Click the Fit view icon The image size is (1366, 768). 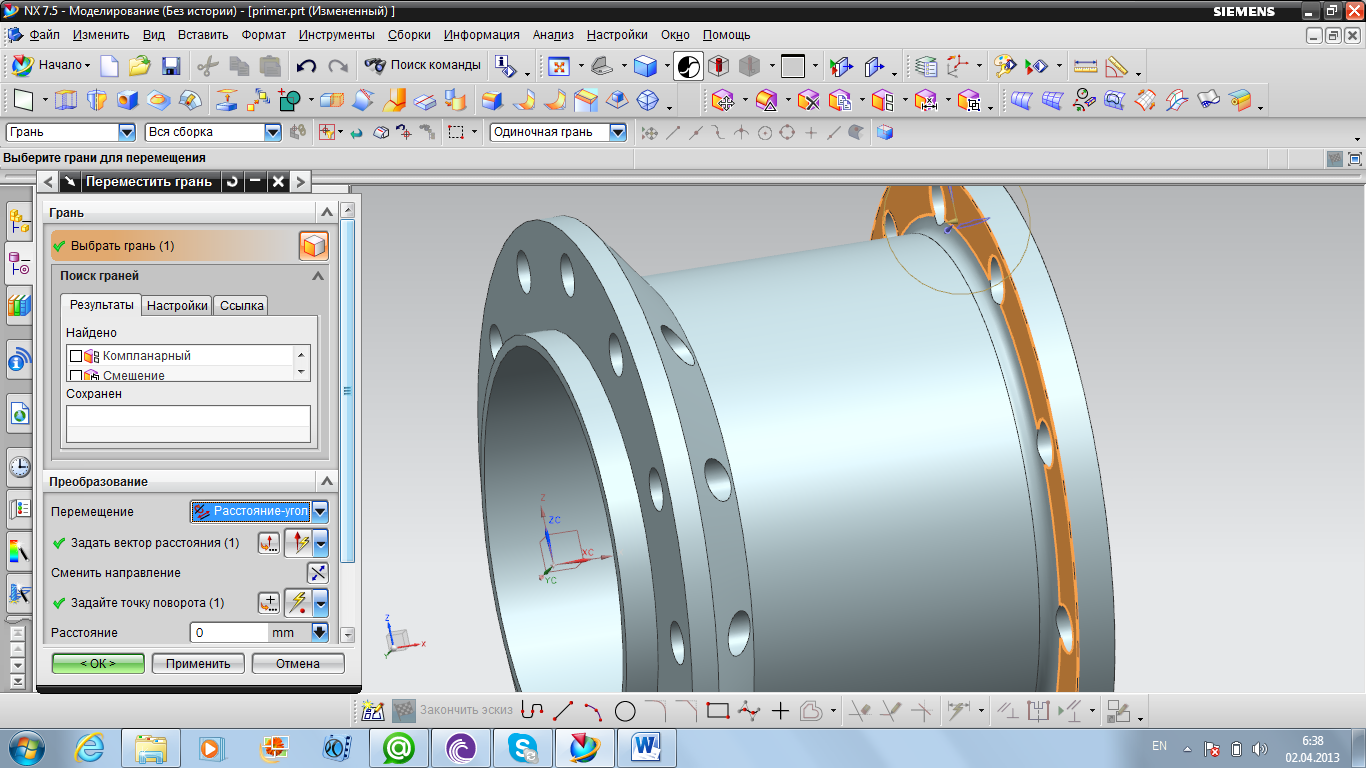[x=558, y=66]
